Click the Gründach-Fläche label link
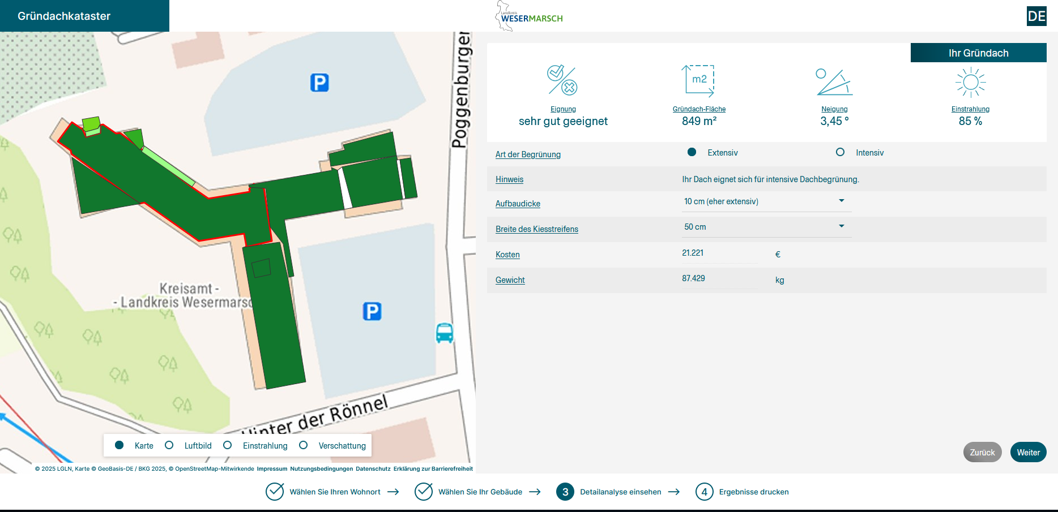This screenshot has width=1058, height=512. (699, 109)
